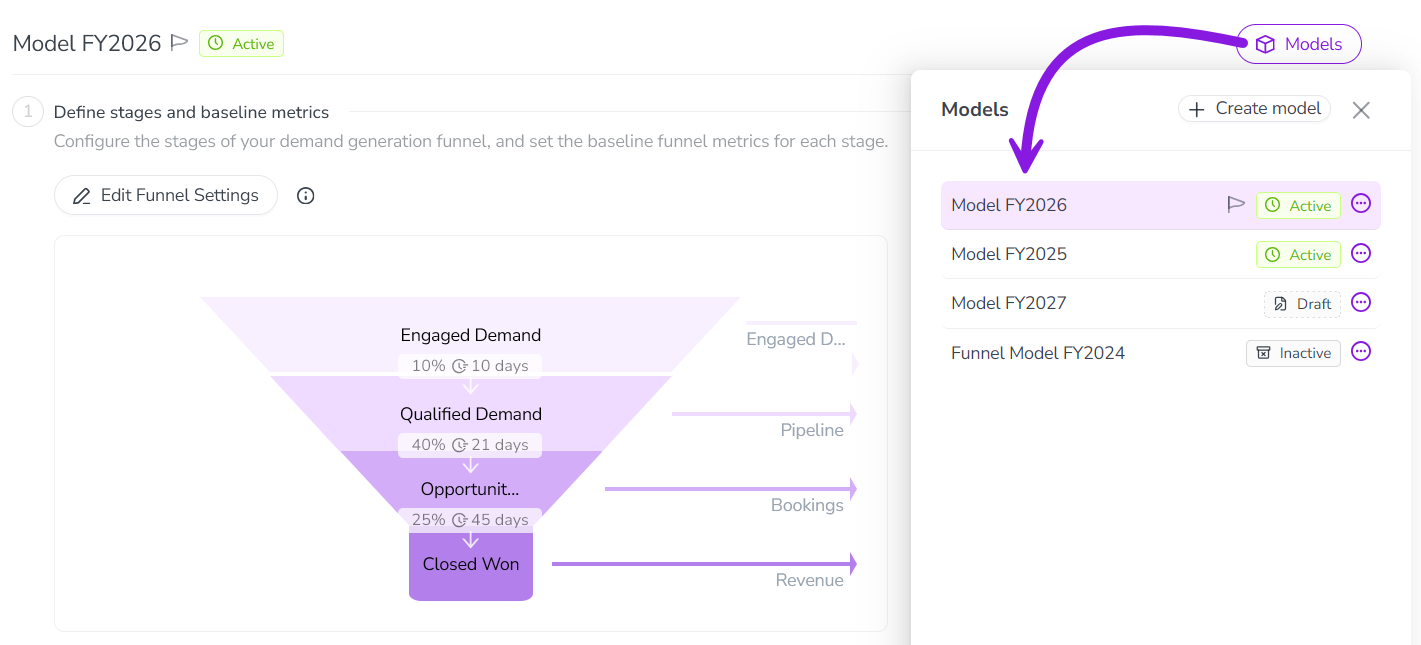Click Model FY2026 page title
The image size is (1421, 645).
87,43
